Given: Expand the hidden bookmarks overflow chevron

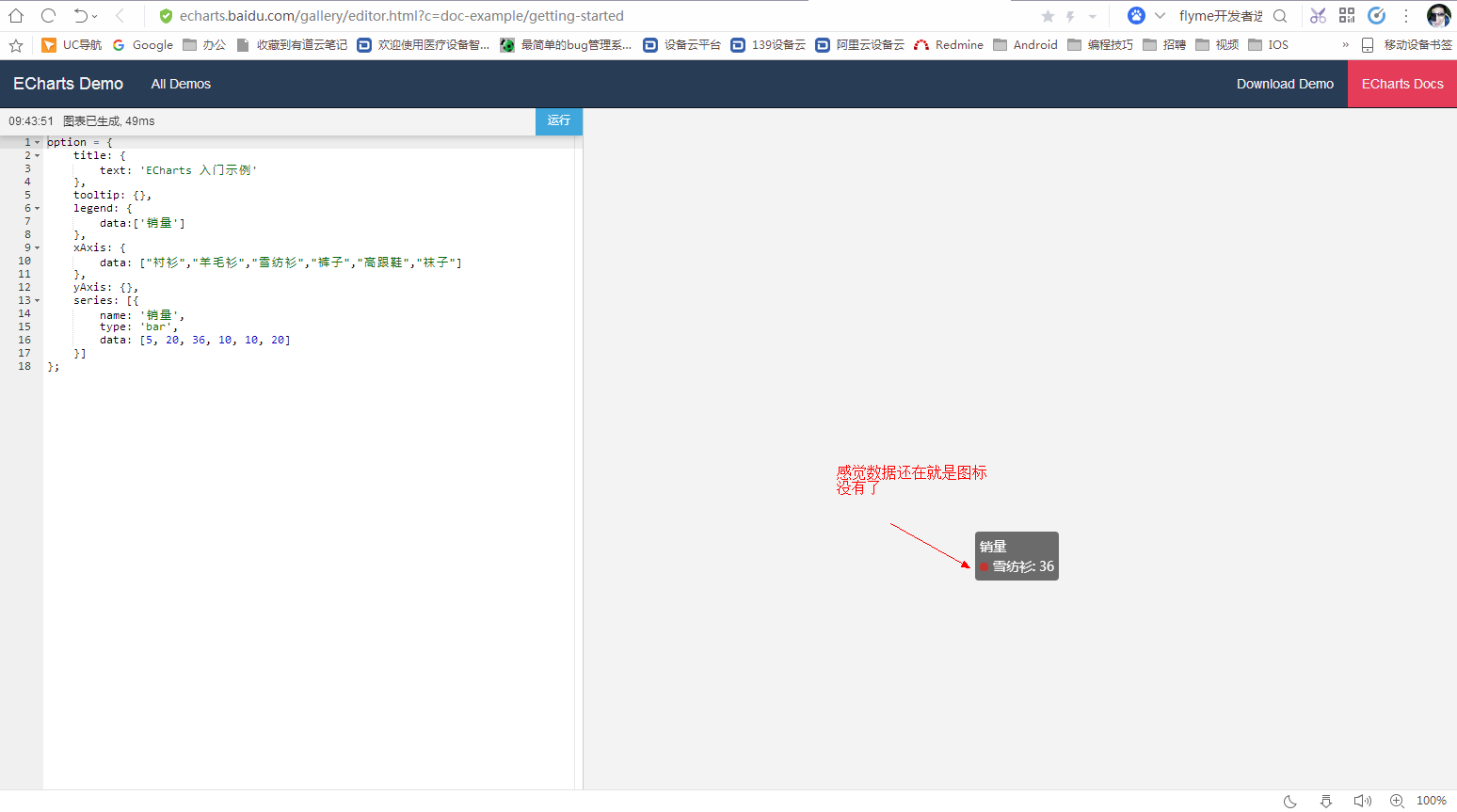Looking at the screenshot, I should tap(1344, 44).
